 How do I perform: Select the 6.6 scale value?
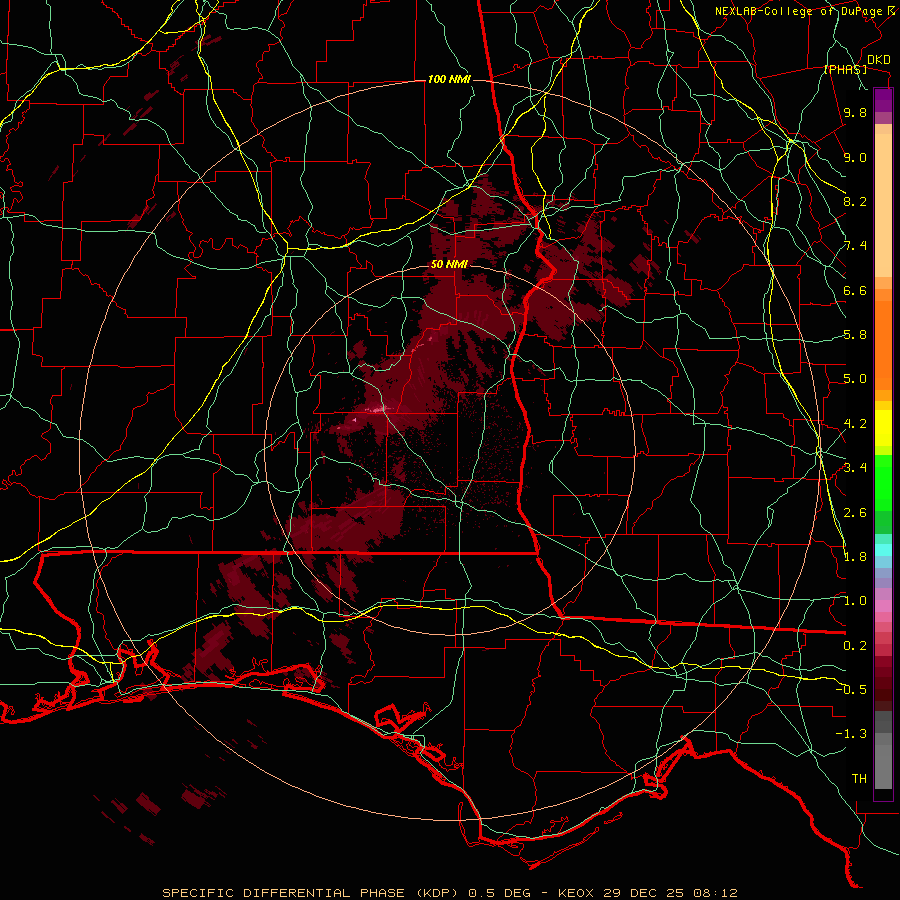(x=855, y=290)
